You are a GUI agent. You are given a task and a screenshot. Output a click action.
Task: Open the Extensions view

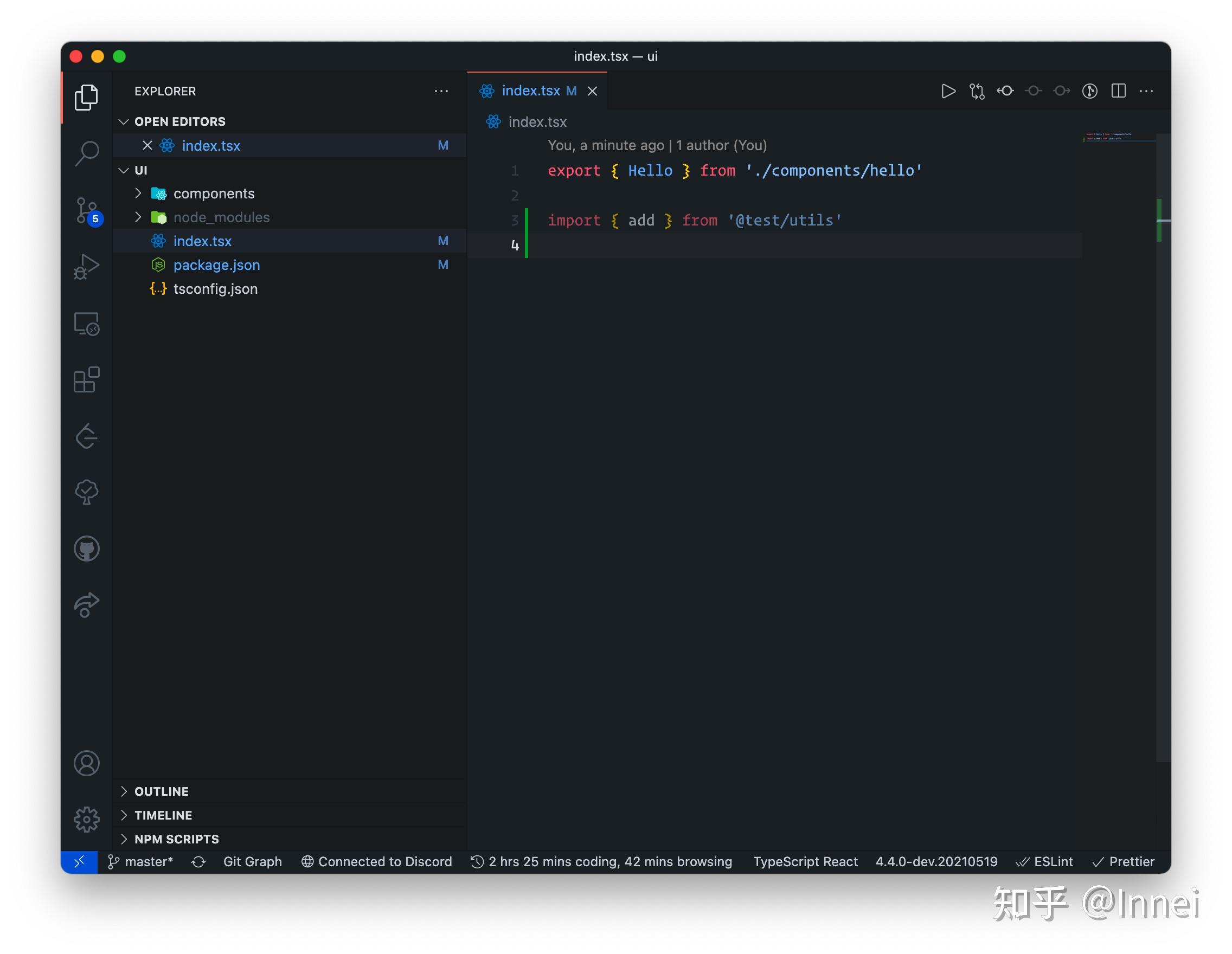(87, 379)
